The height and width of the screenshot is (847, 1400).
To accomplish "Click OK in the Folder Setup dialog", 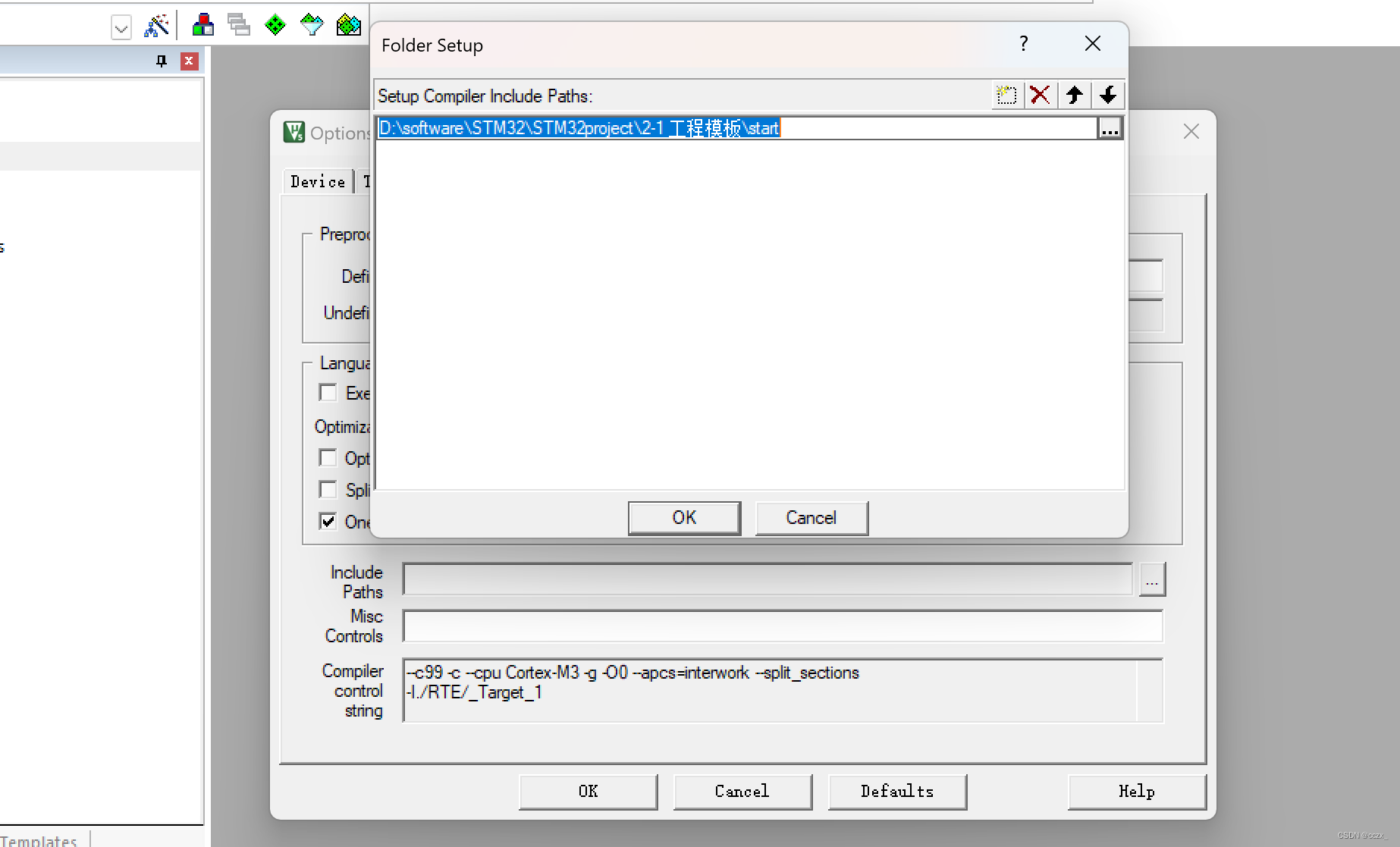I will pyautogui.click(x=684, y=518).
